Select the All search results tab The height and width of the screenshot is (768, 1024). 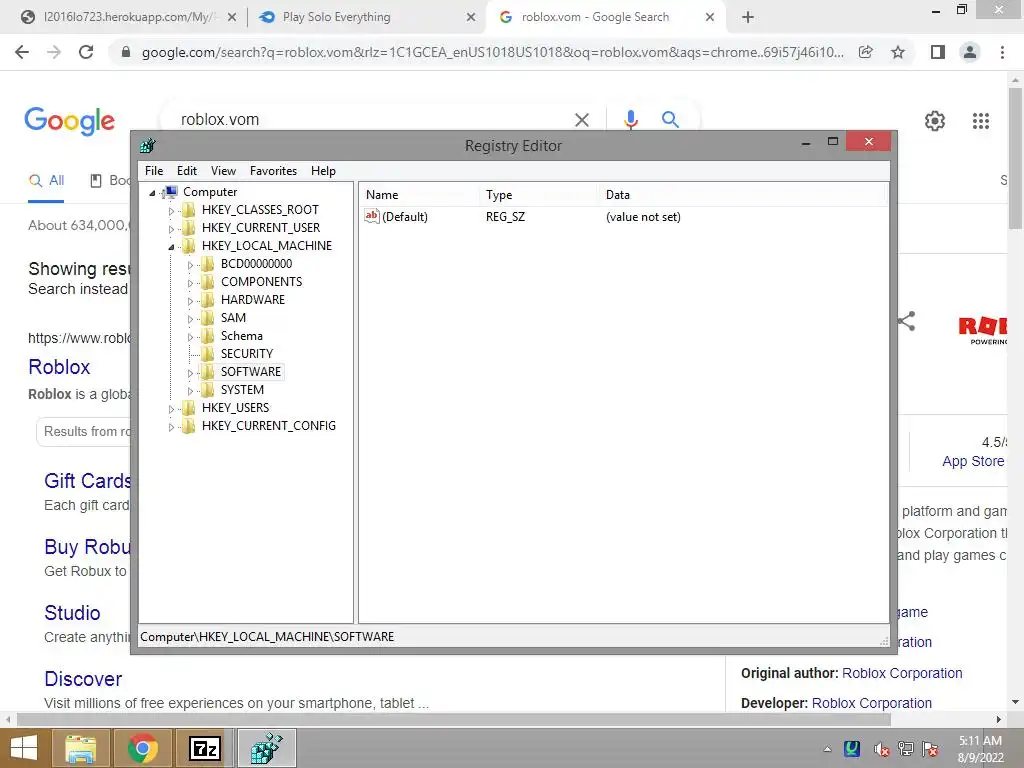pos(46,181)
